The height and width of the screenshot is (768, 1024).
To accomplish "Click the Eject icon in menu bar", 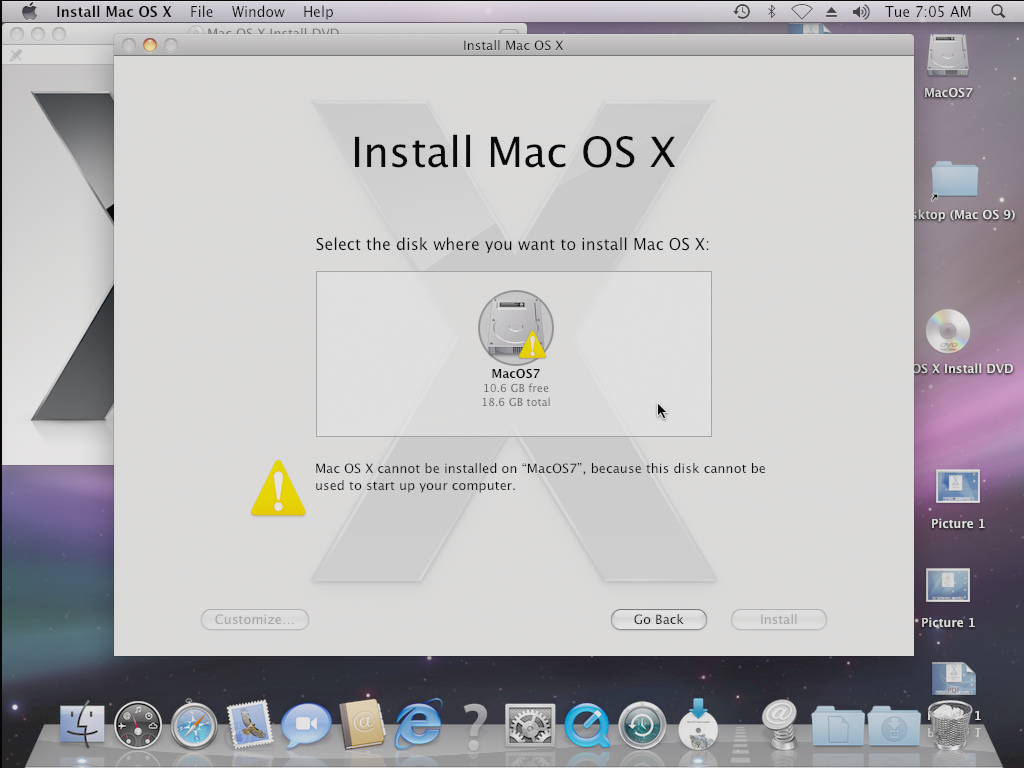I will [831, 11].
